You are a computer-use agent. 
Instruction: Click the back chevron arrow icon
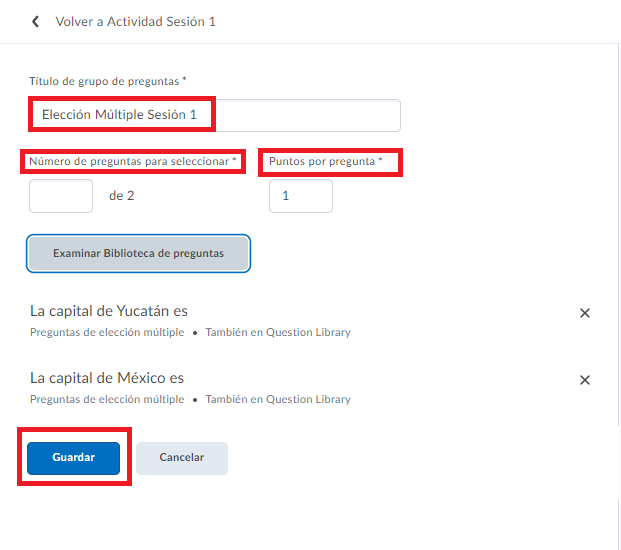pos(36,21)
